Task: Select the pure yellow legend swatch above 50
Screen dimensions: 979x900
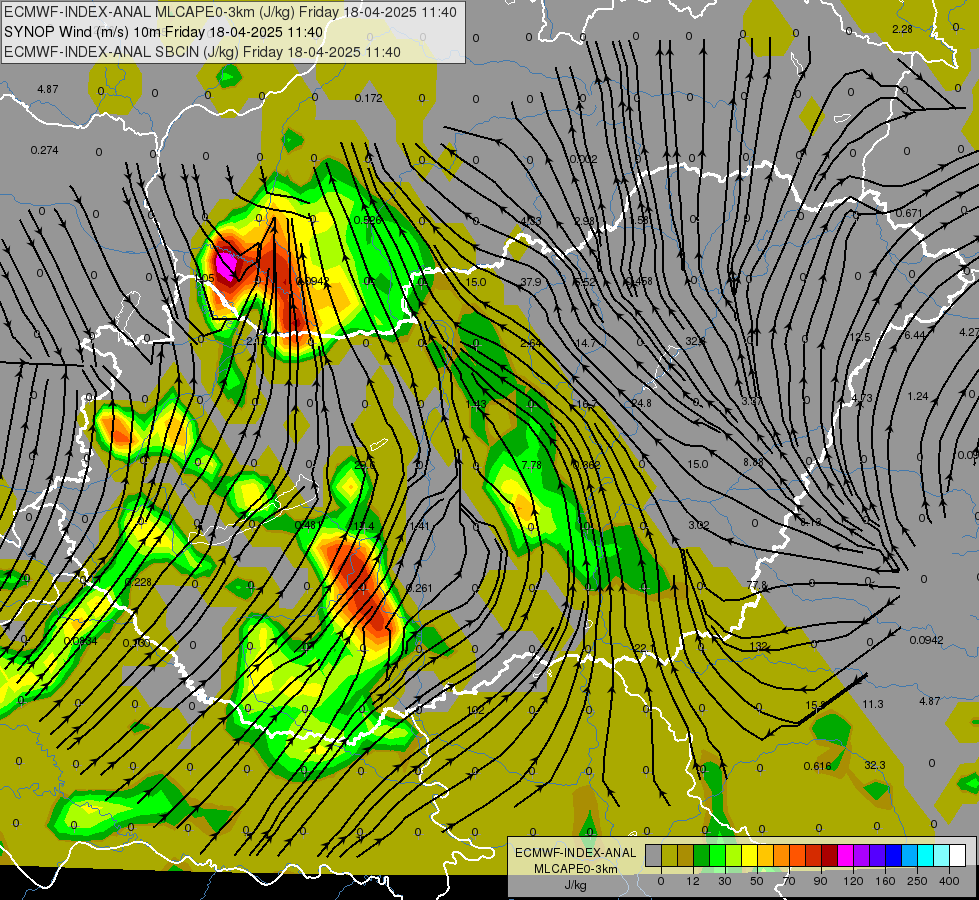Action: 750,855
